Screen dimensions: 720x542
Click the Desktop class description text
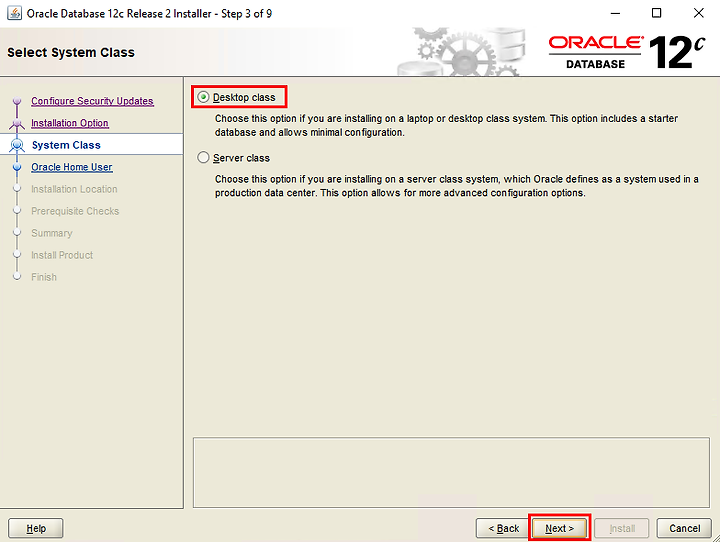tap(446, 125)
